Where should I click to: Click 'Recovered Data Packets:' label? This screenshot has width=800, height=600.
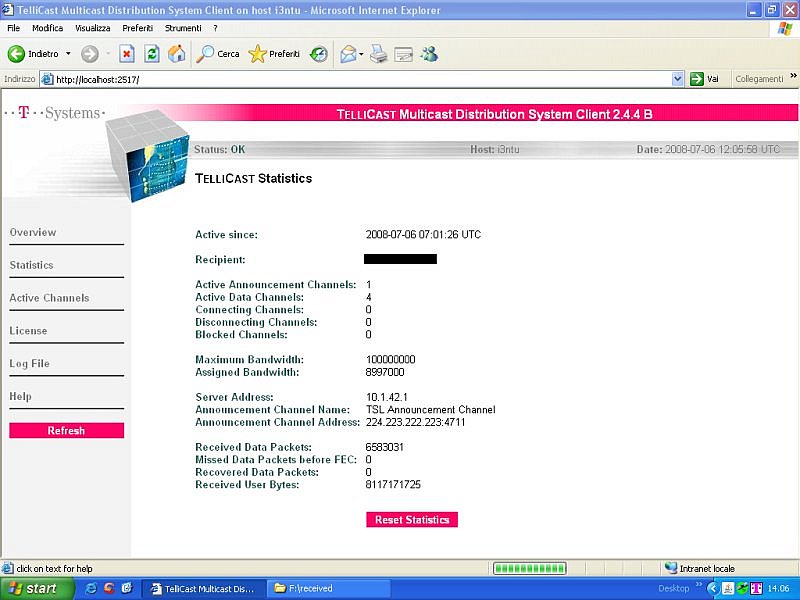[257, 472]
